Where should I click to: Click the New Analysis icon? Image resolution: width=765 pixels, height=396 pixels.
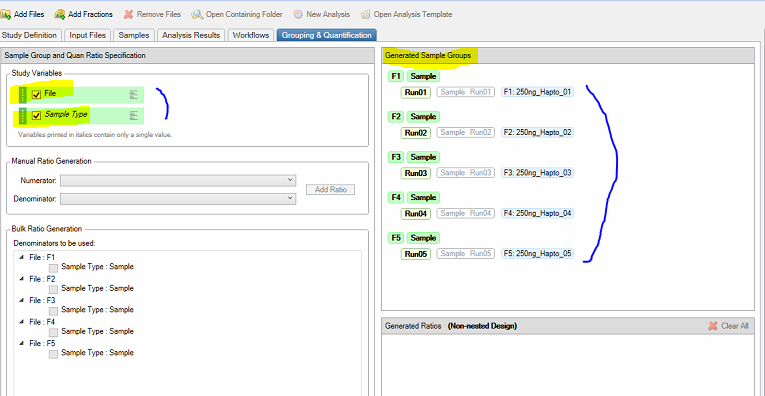pyautogui.click(x=298, y=14)
